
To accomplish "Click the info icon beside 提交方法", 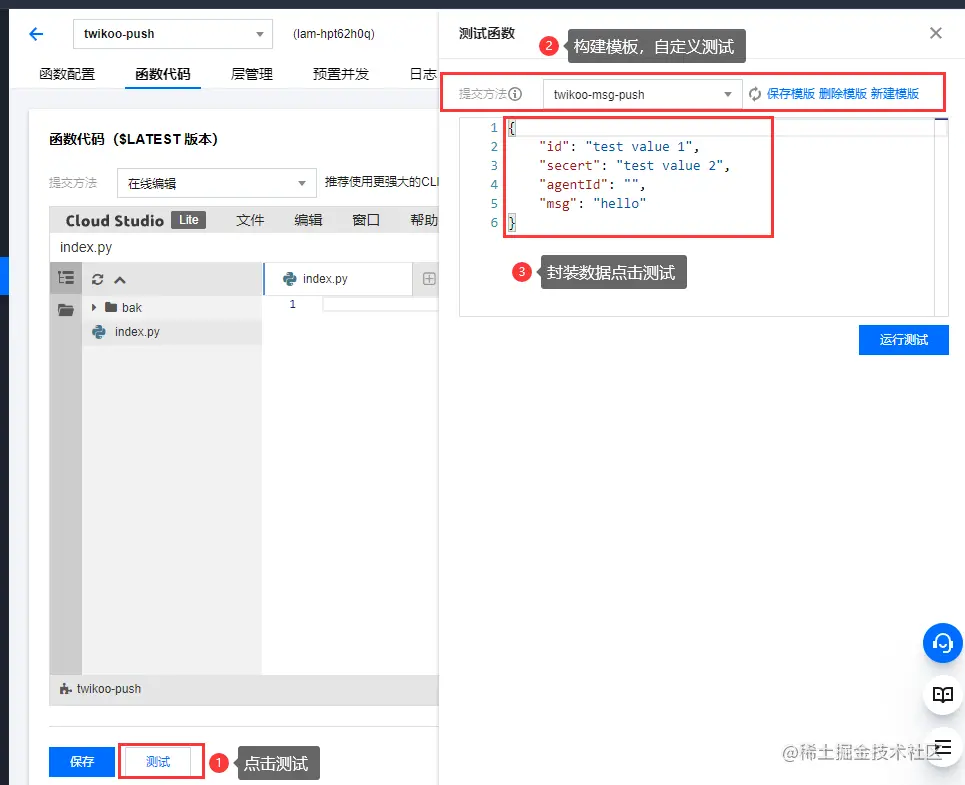I will point(515,94).
